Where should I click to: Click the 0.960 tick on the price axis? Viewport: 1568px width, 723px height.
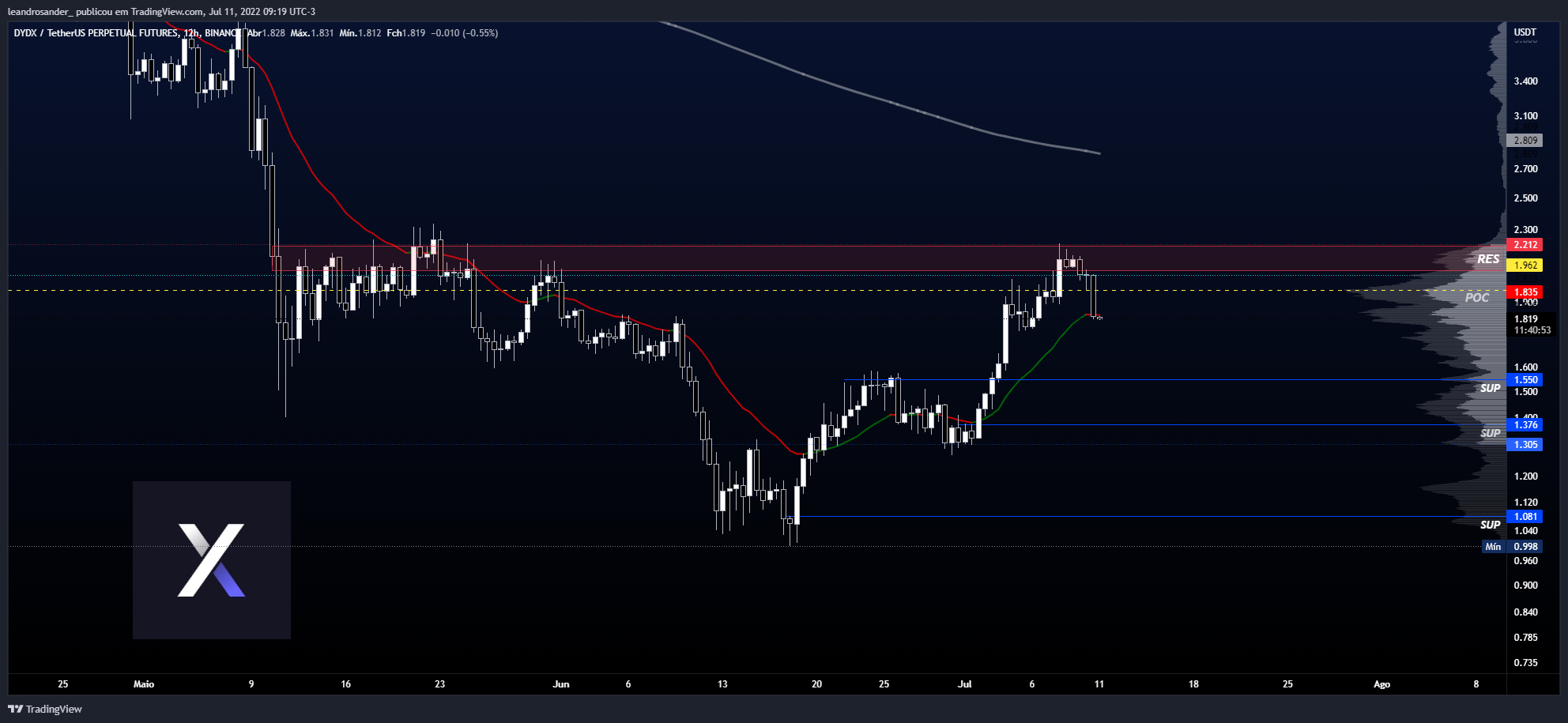pos(1526,561)
